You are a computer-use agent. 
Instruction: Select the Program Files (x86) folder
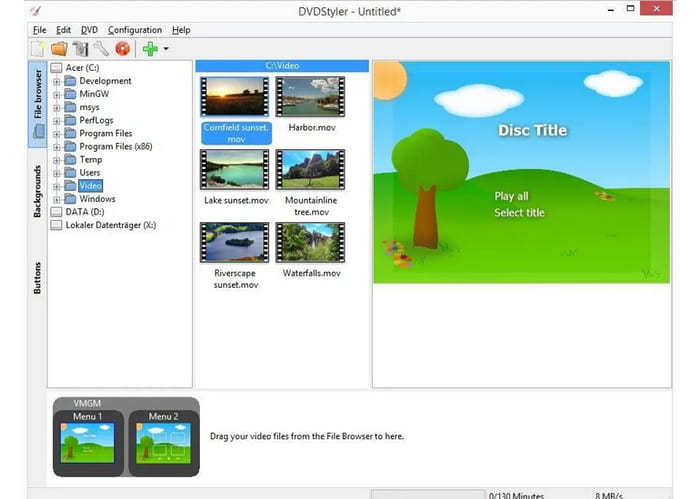coord(116,146)
